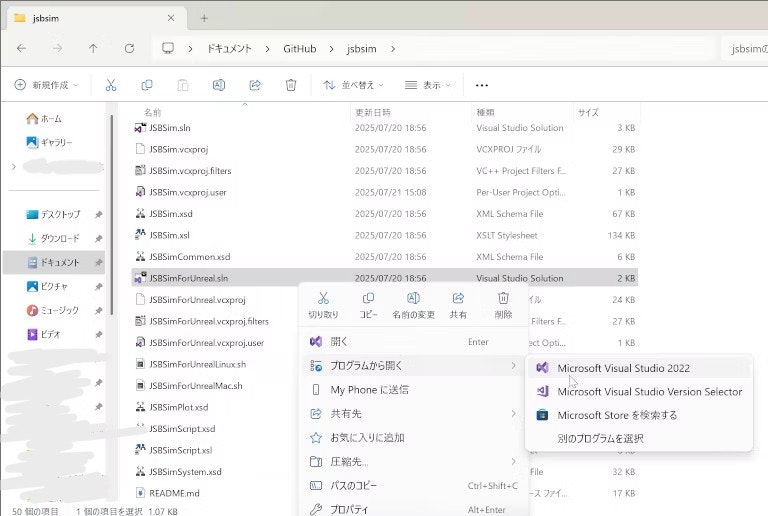768x516 pixels.
Task: Expand 共有先 submenu arrow
Action: coord(513,414)
